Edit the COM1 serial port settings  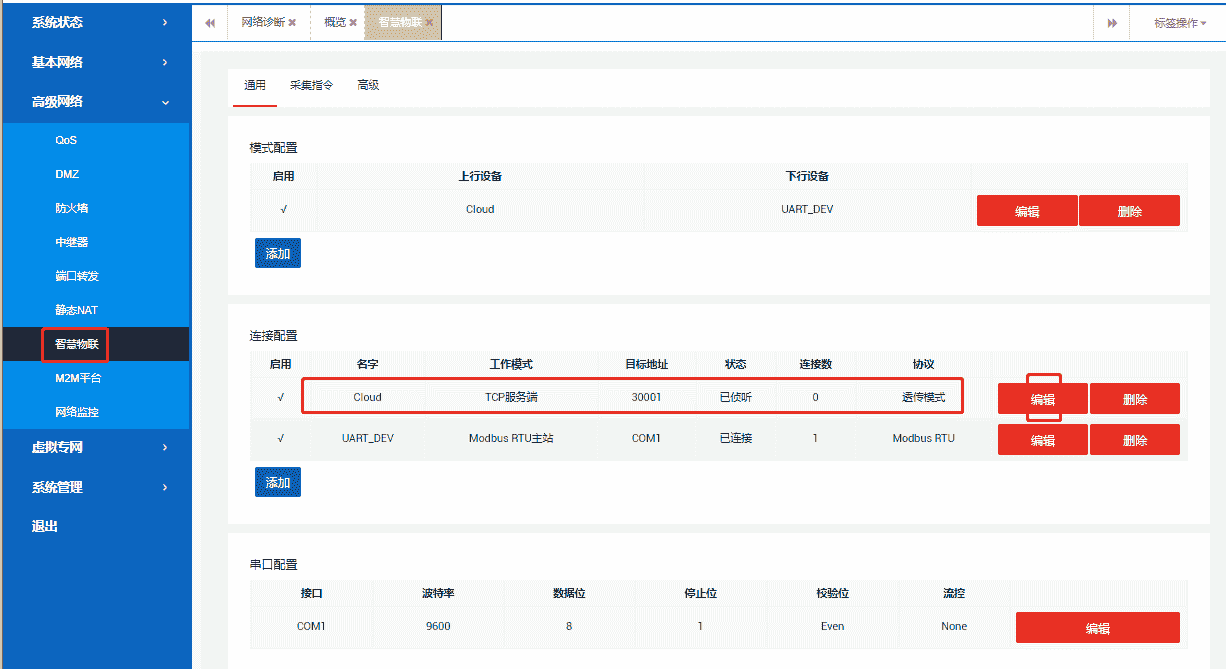(x=1097, y=628)
